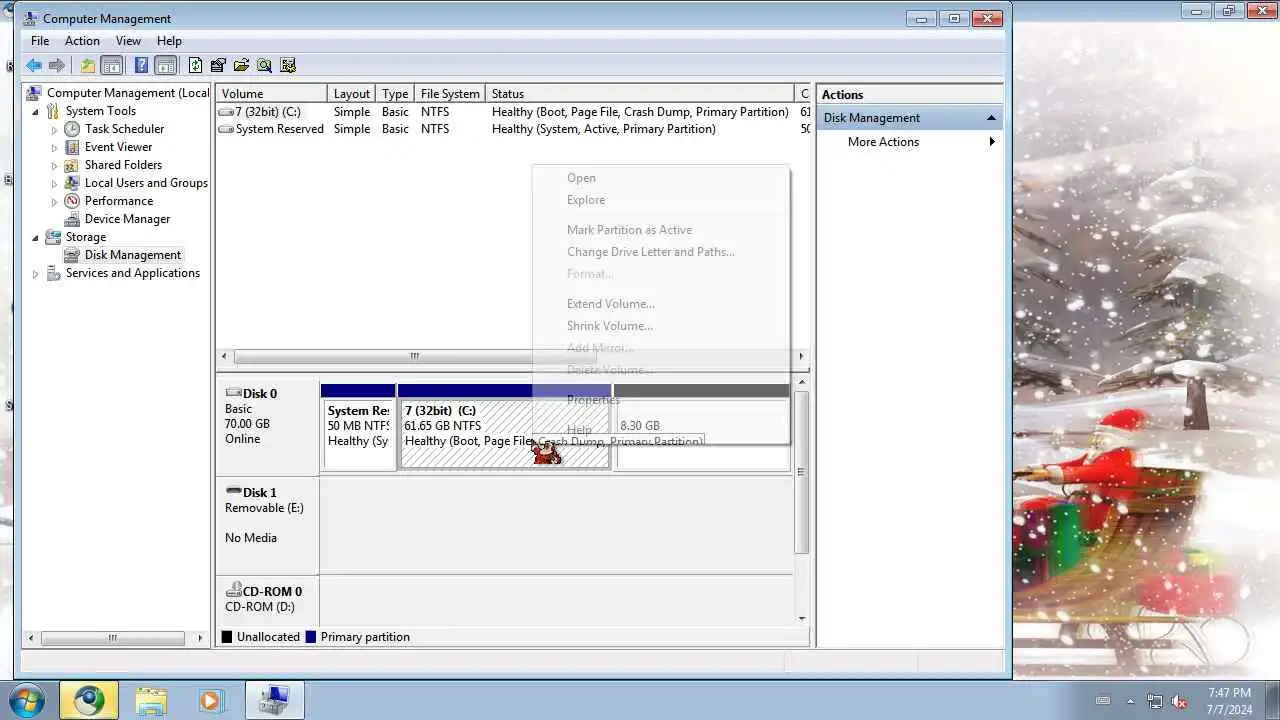Image resolution: width=1280 pixels, height=720 pixels.
Task: Expand the Event Viewer node
Action: (x=55, y=147)
